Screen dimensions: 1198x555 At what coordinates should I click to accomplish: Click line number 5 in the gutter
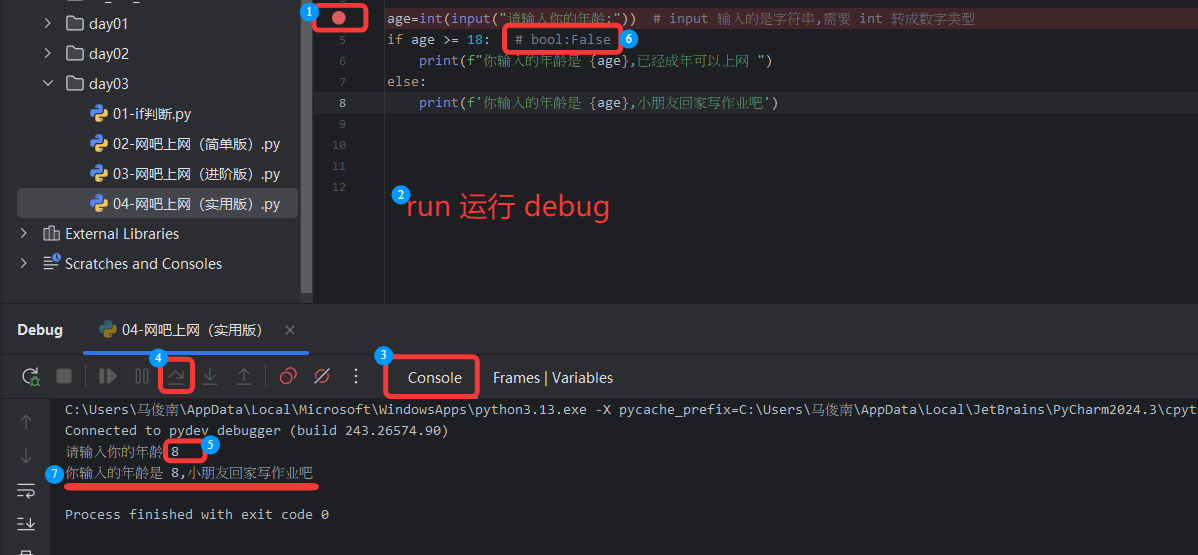pos(342,40)
